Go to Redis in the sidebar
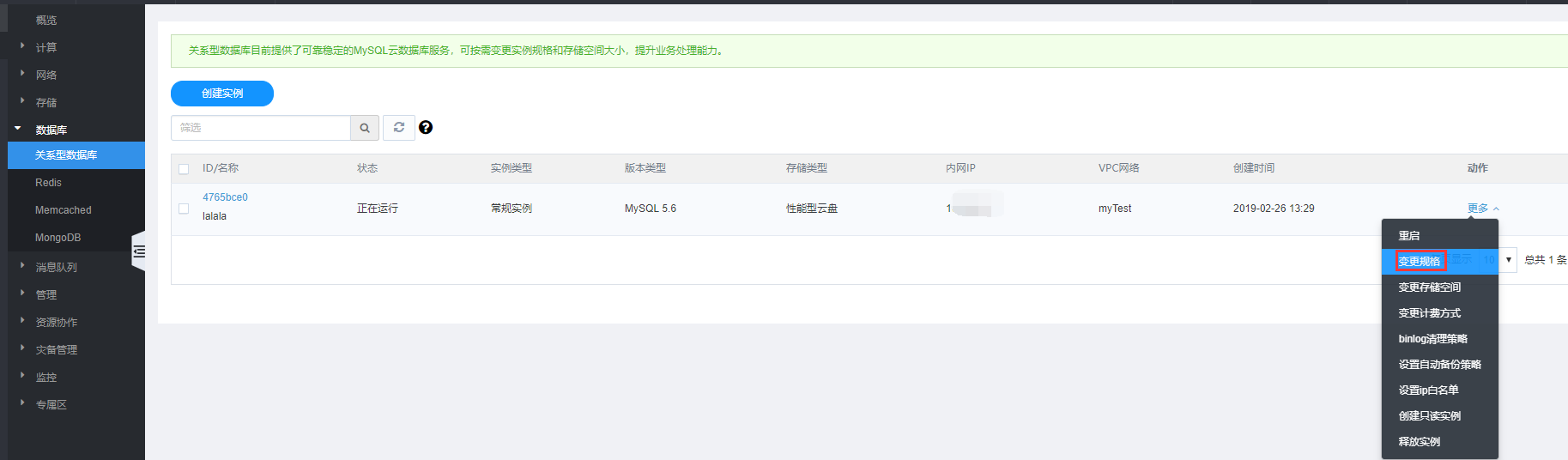 [x=48, y=183]
